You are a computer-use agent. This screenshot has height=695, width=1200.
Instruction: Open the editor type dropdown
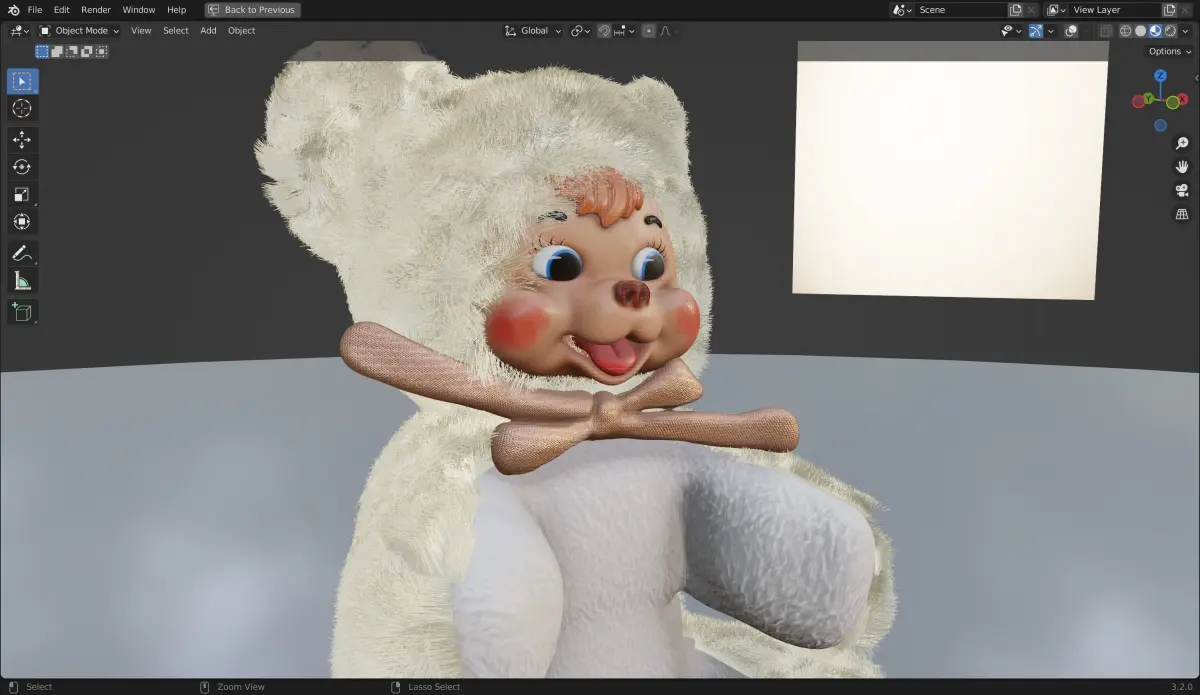pos(19,31)
